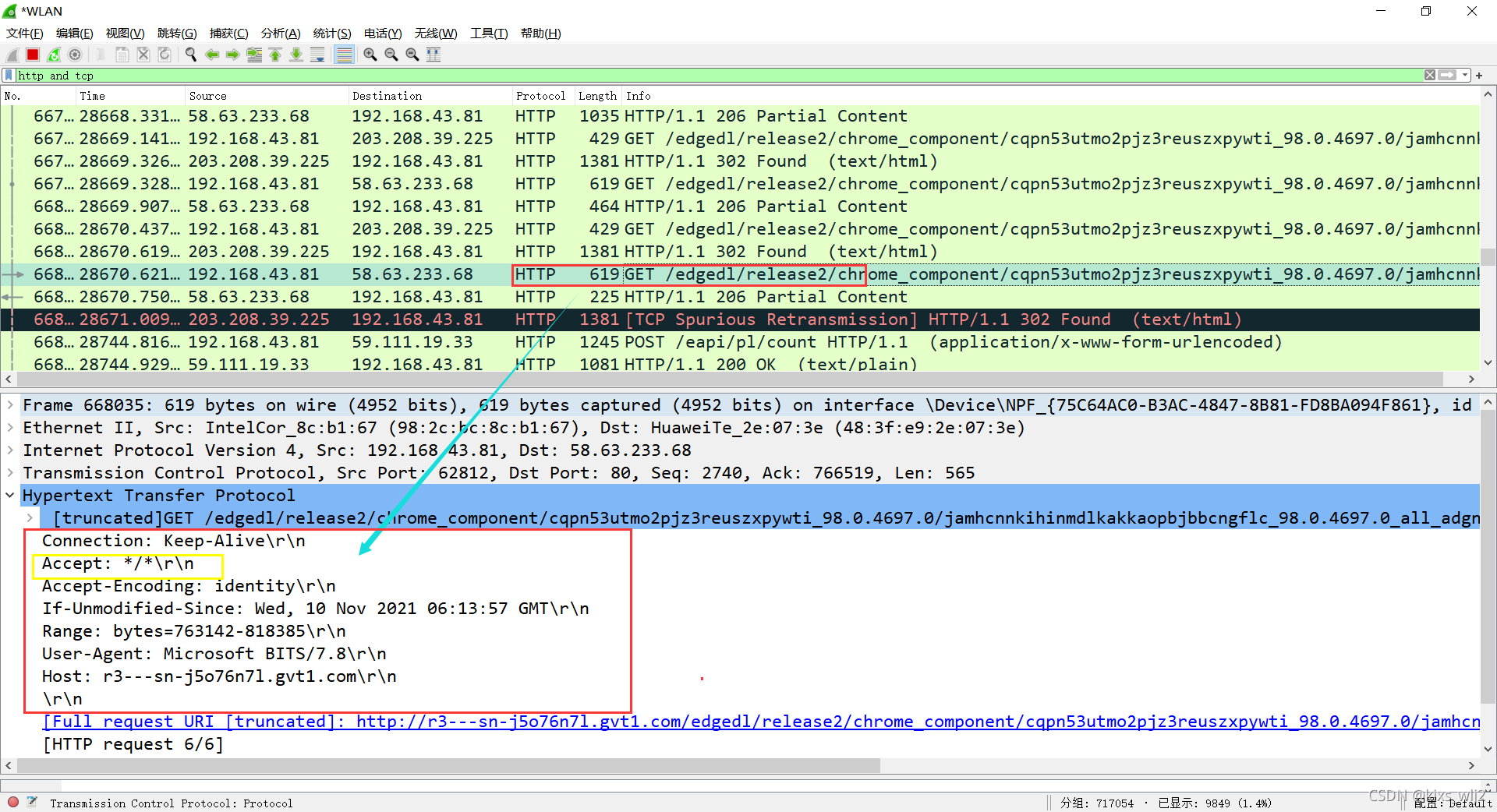Clear the display filter with the X button

pyautogui.click(x=1430, y=76)
